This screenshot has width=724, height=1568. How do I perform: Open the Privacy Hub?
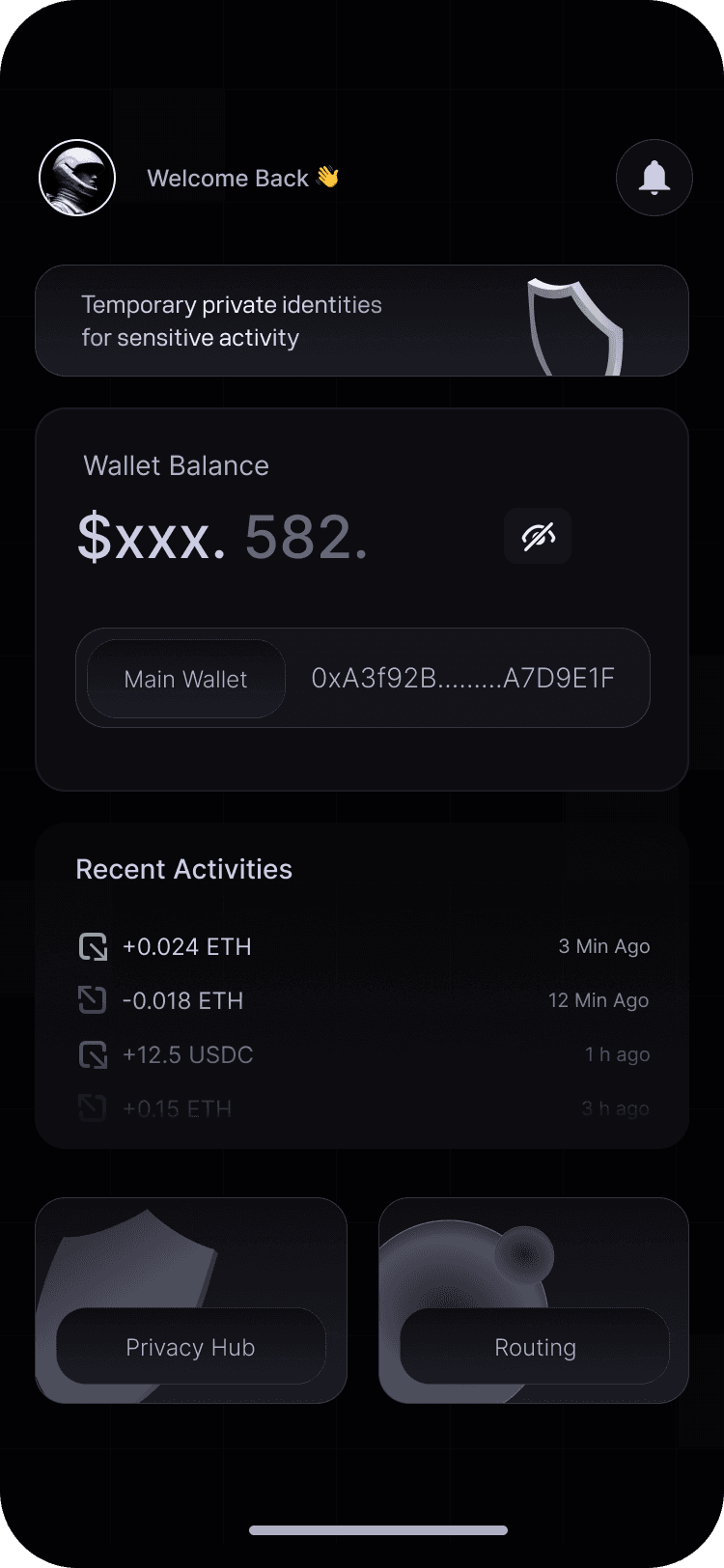(x=191, y=1347)
